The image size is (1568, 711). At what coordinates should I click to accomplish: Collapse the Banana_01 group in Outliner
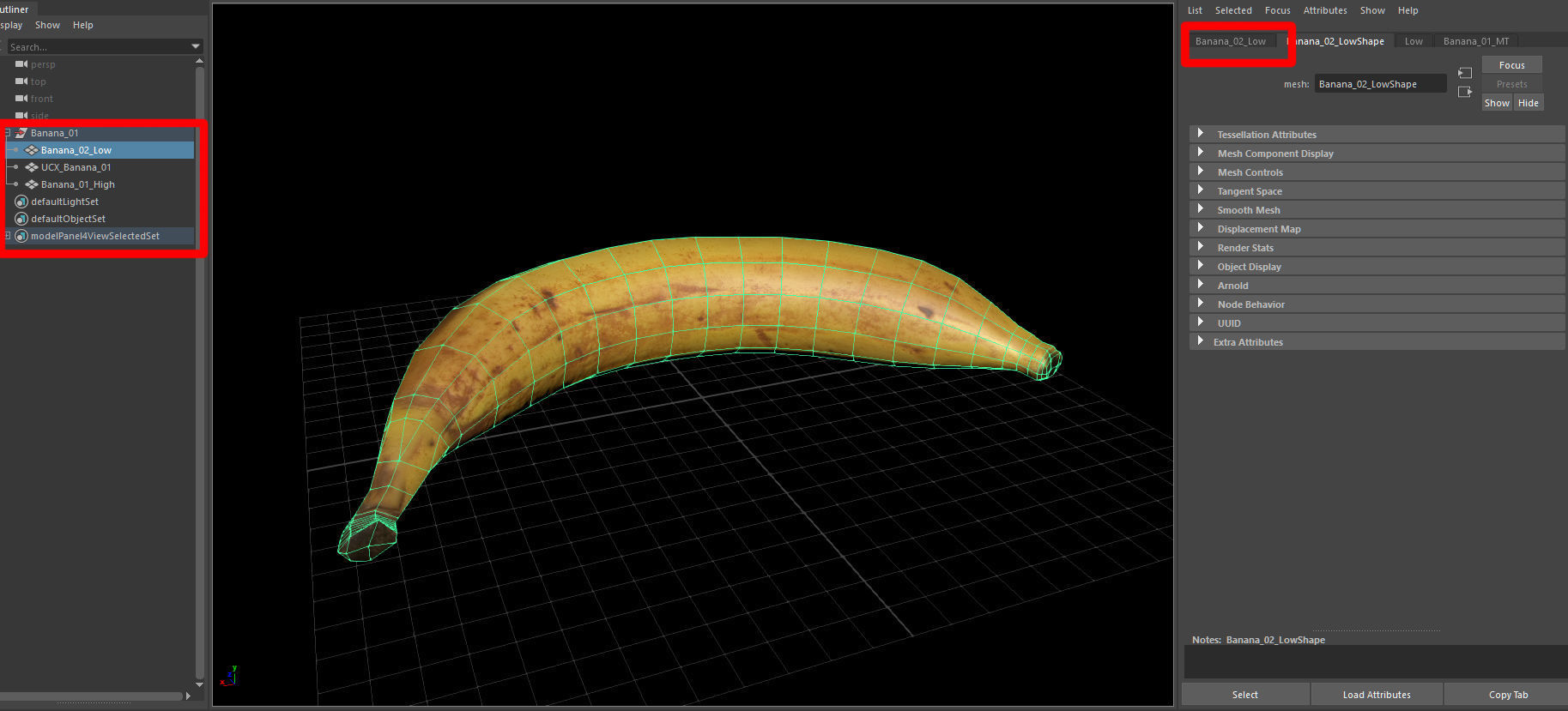(8, 133)
